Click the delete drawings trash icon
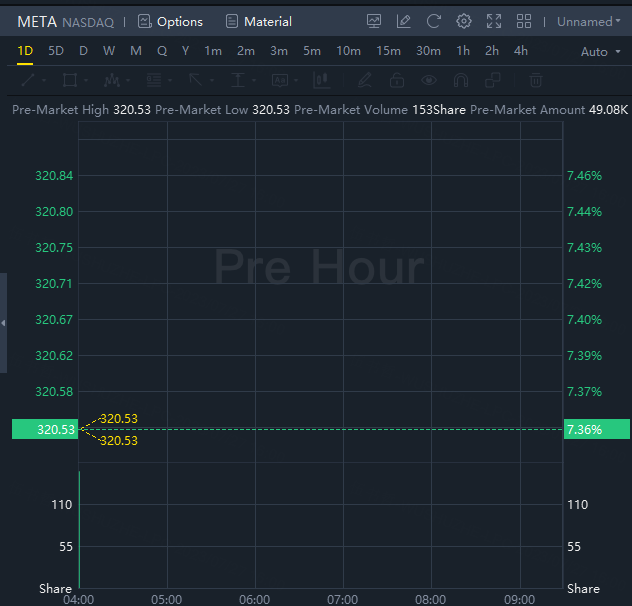Image resolution: width=632 pixels, height=606 pixels. [x=536, y=80]
